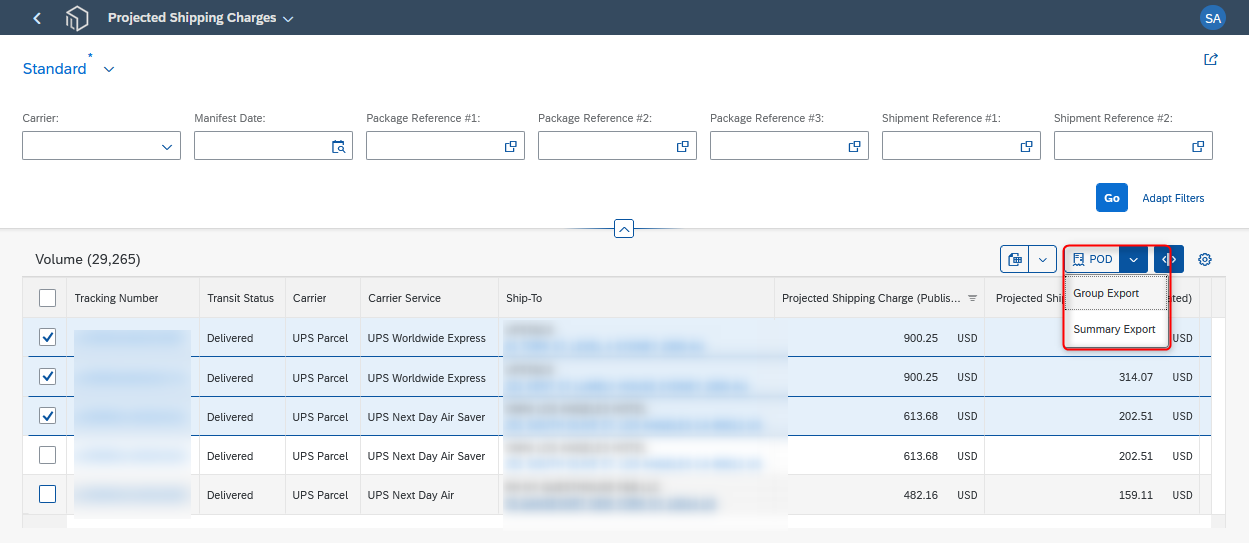Open value help for Package Reference #1
This screenshot has width=1249, height=543.
tap(510, 146)
